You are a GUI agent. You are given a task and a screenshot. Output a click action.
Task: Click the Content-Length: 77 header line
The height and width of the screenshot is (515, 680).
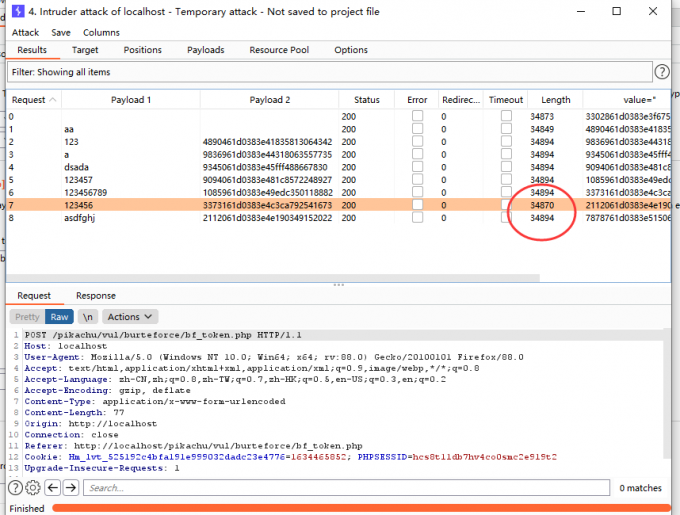point(74,412)
